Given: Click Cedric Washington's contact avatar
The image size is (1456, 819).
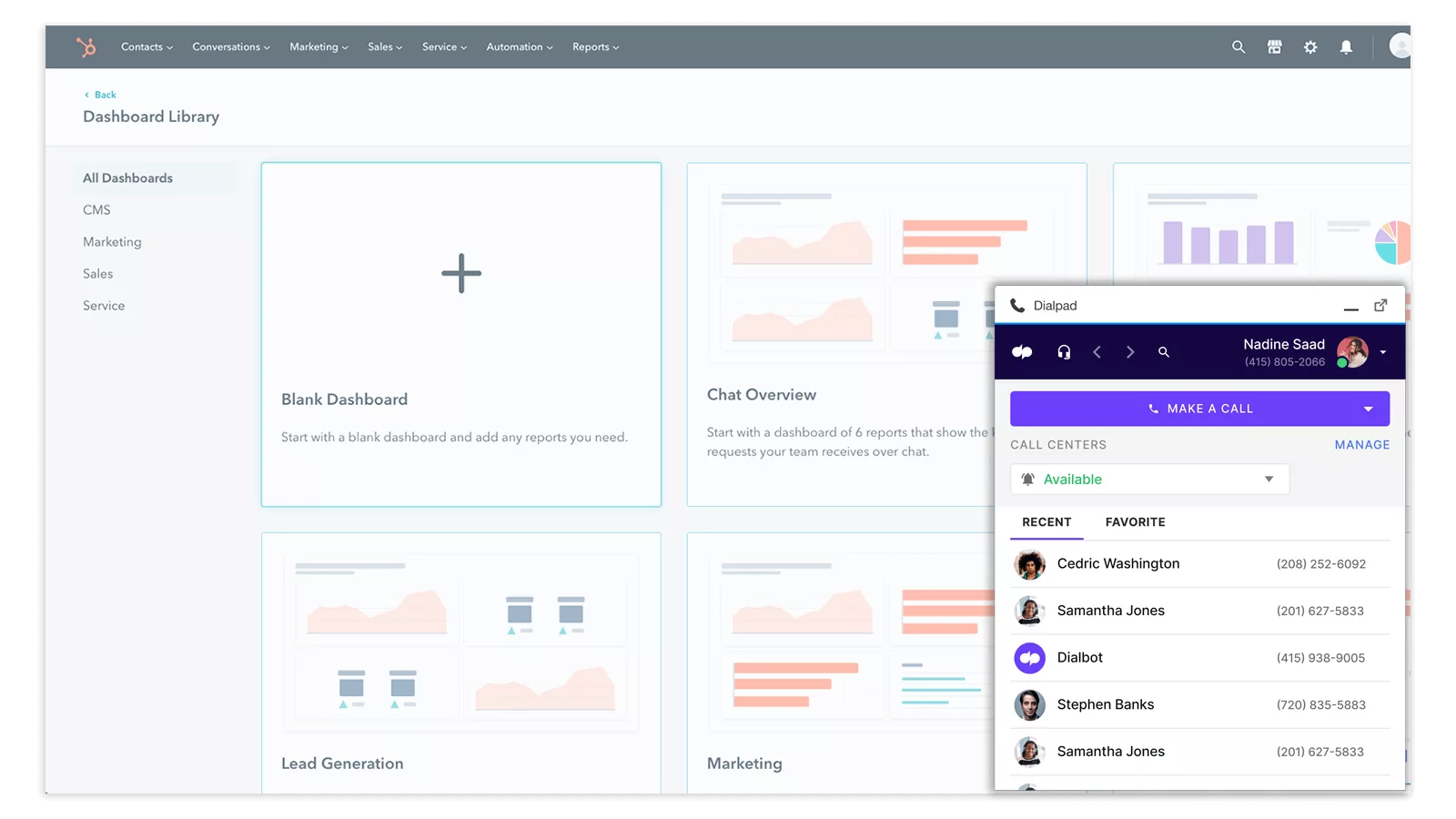Looking at the screenshot, I should [x=1030, y=564].
